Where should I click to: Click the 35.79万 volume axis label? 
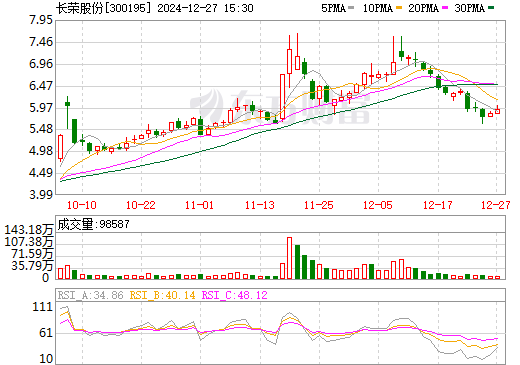click(32, 266)
